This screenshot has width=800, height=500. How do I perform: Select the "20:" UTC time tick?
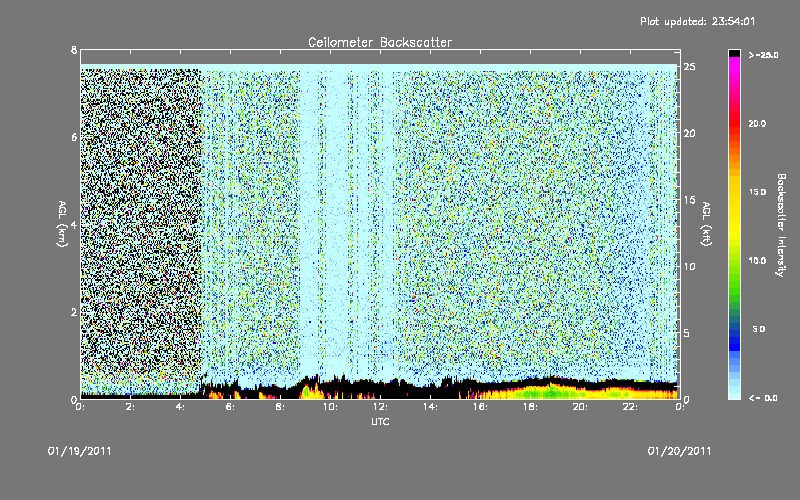click(x=580, y=407)
